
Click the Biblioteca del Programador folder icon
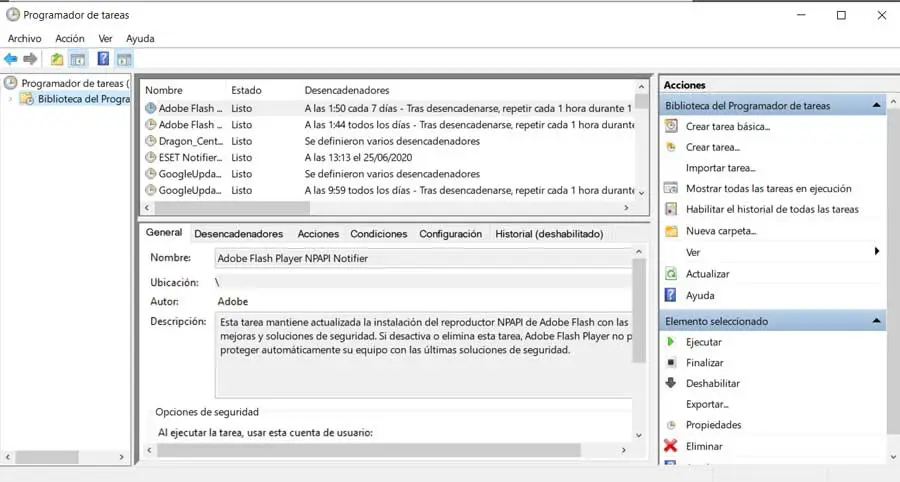26,99
